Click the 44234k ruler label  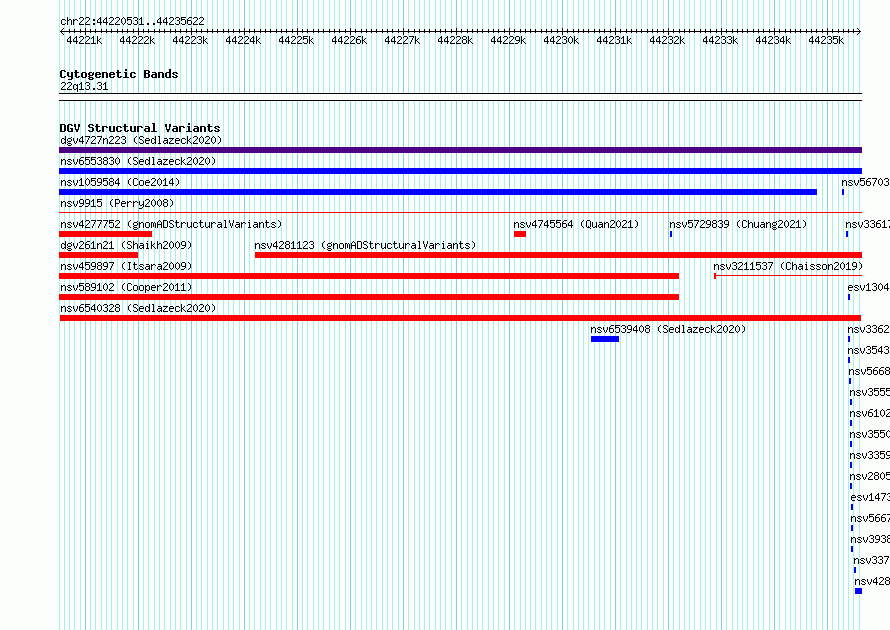[x=773, y=40]
